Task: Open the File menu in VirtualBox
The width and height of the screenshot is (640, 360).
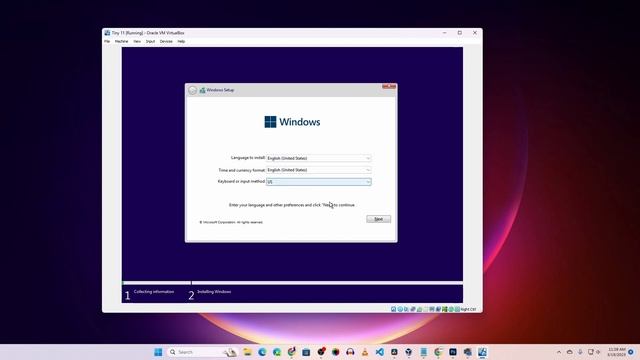Action: [x=107, y=41]
